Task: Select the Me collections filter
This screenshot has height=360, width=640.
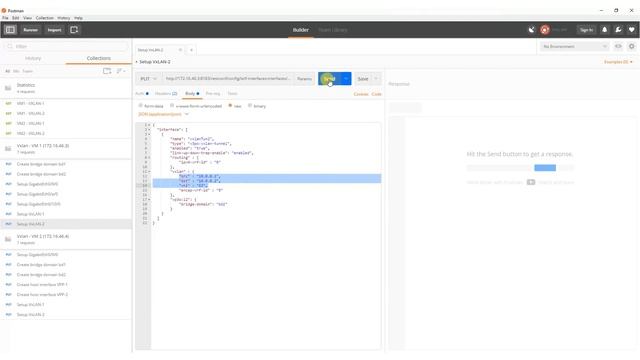Action: (16, 71)
